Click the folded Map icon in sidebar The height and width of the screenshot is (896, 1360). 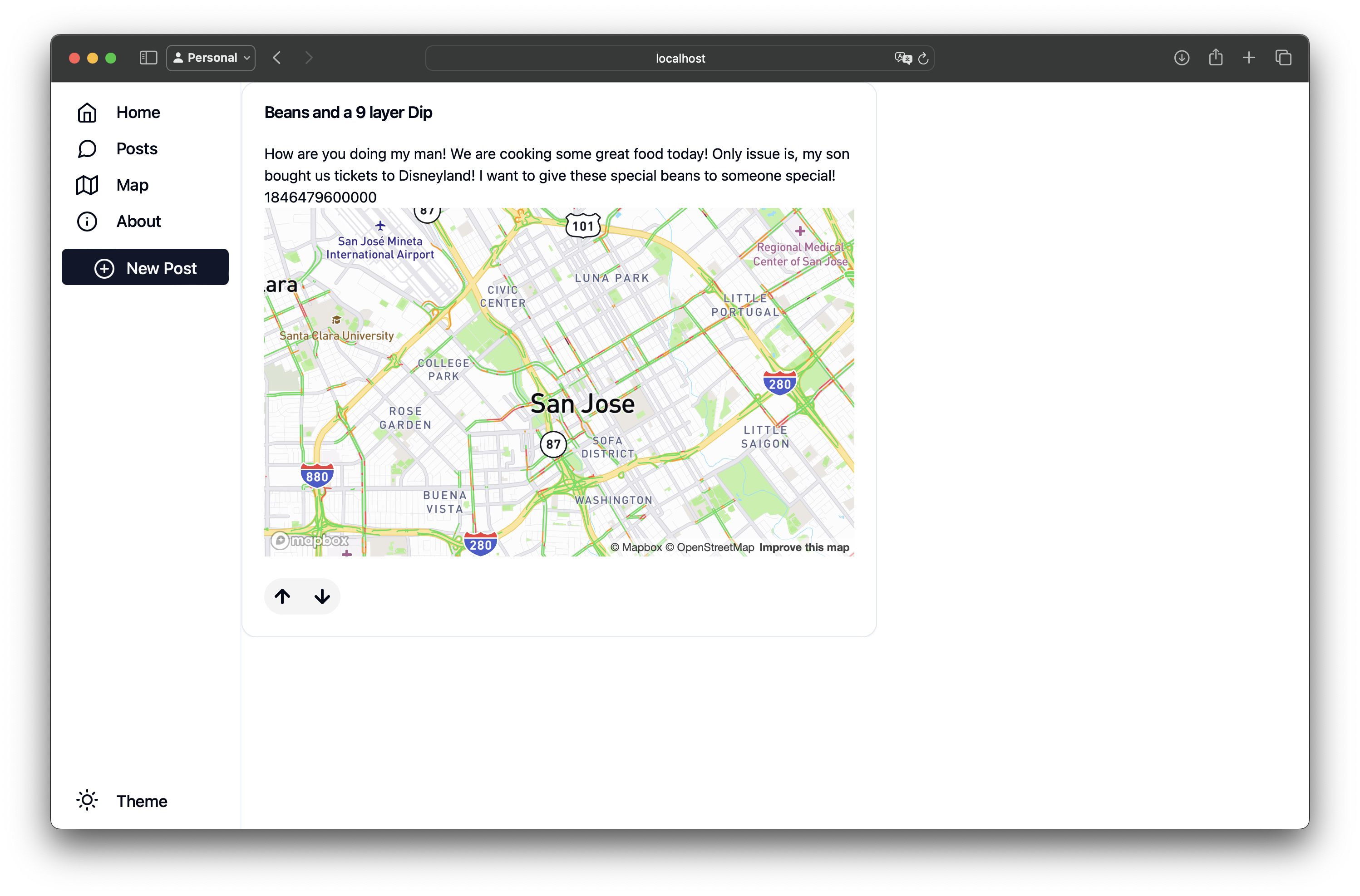pos(87,185)
